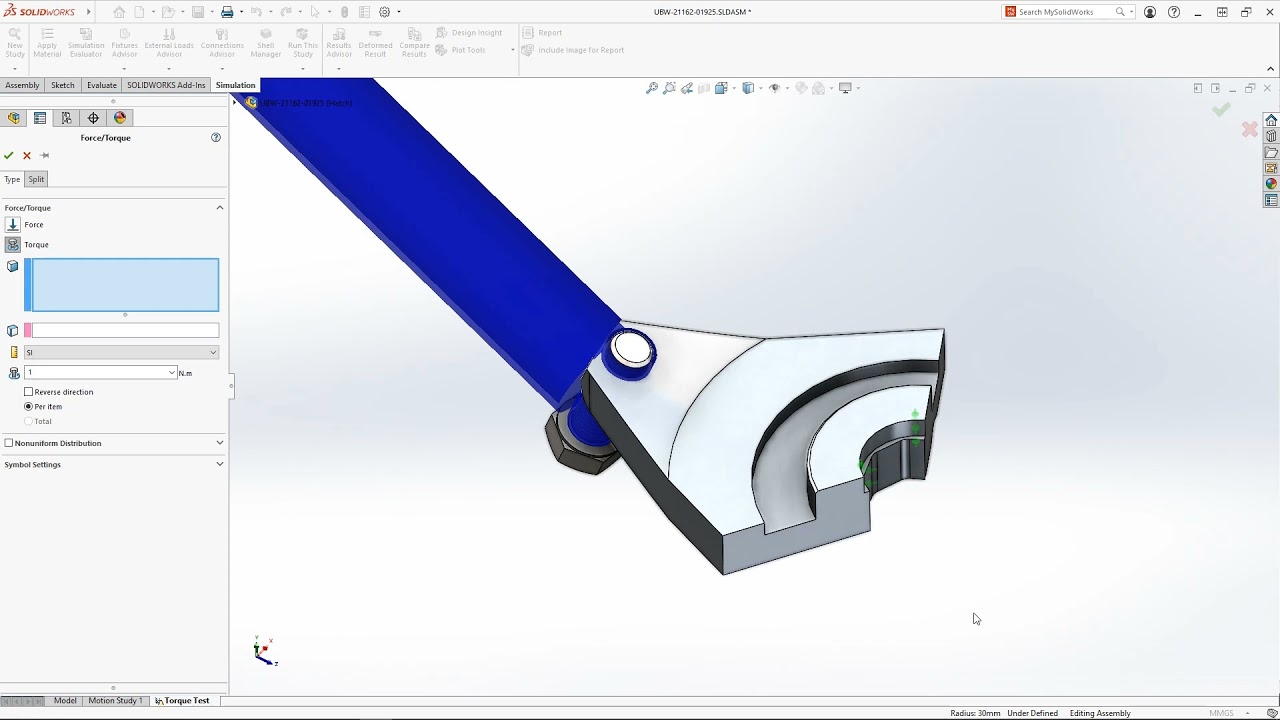Click the green OK checkmark in Force/Torque panel
The image size is (1280, 720).
[x=9, y=155]
